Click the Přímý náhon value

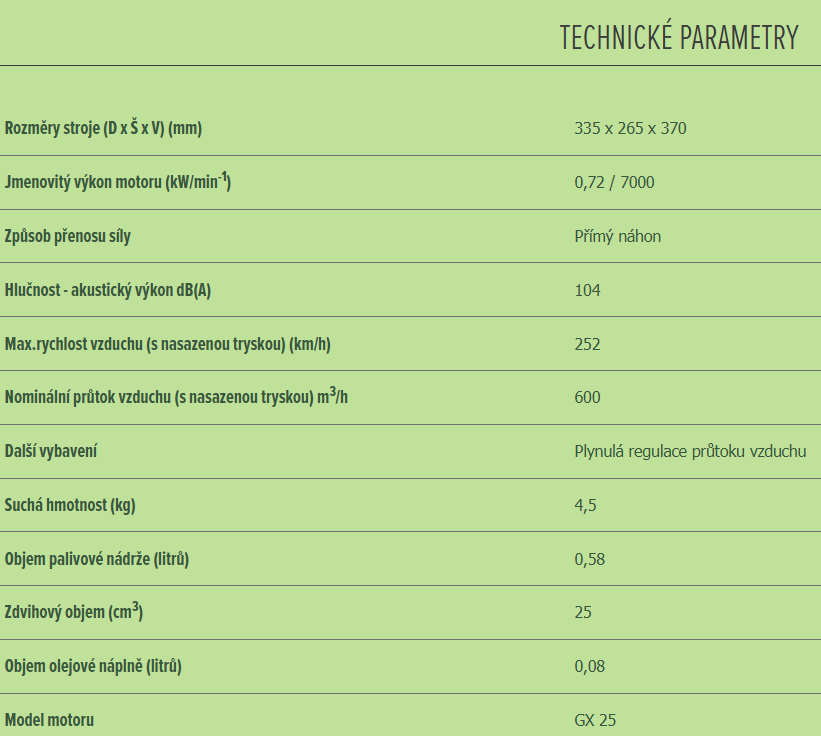click(617, 236)
